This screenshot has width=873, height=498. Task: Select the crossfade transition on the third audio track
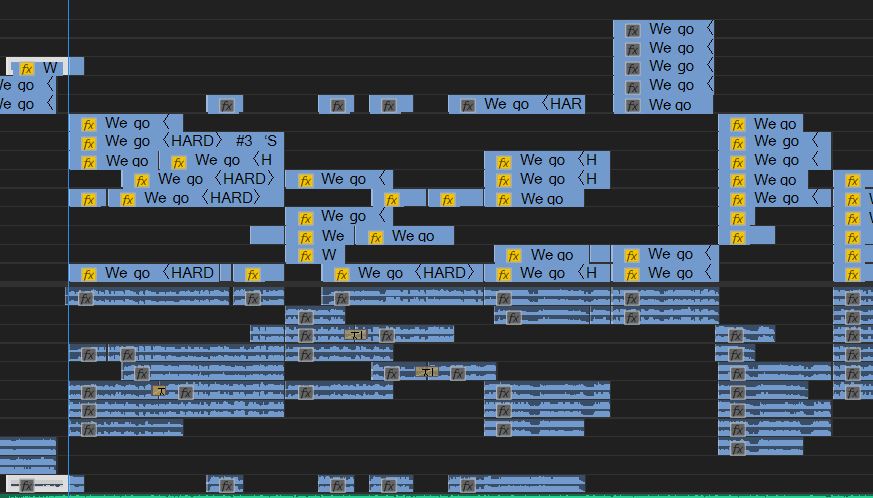click(356, 335)
